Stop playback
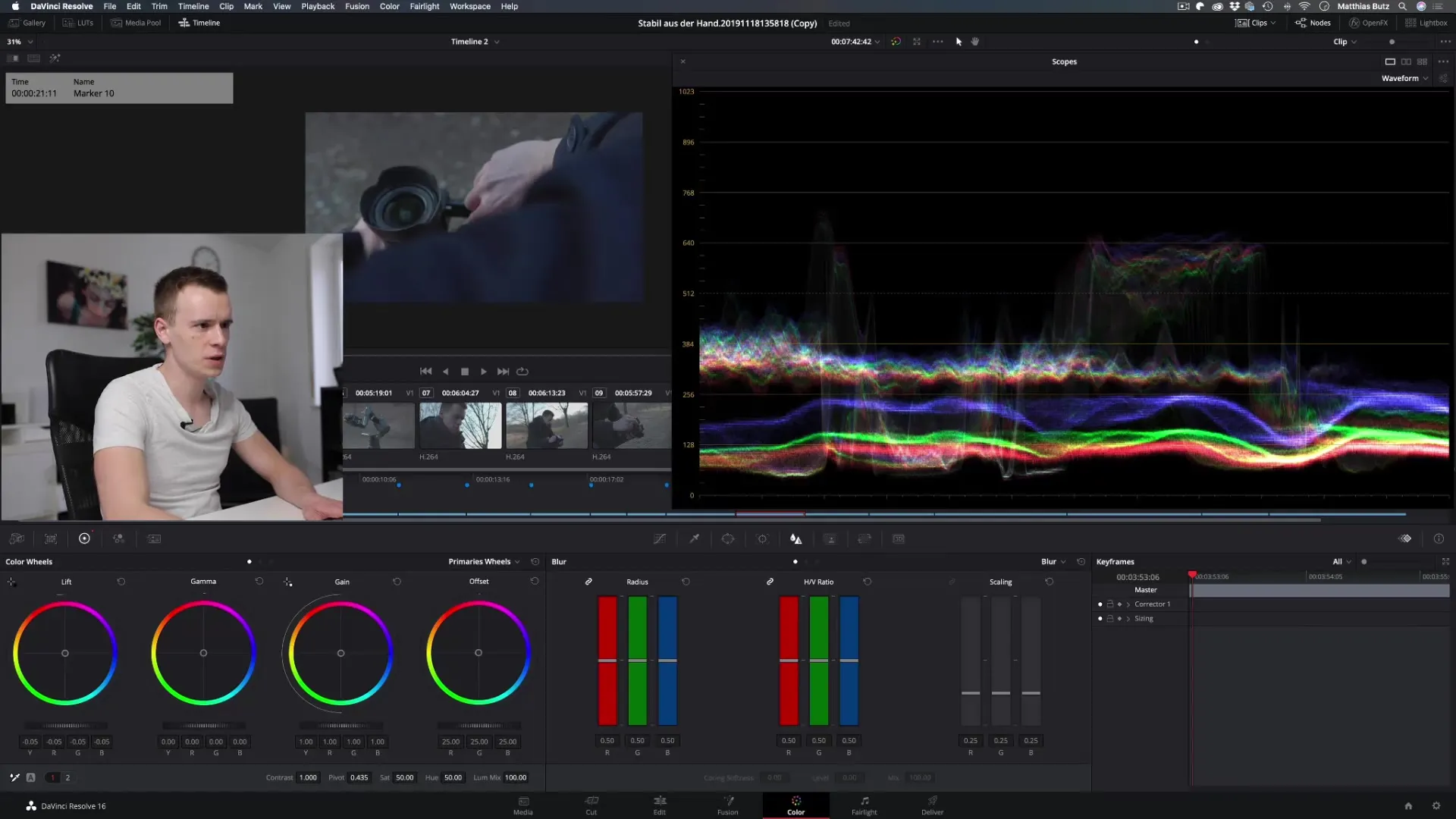The width and height of the screenshot is (1456, 819). [x=465, y=372]
